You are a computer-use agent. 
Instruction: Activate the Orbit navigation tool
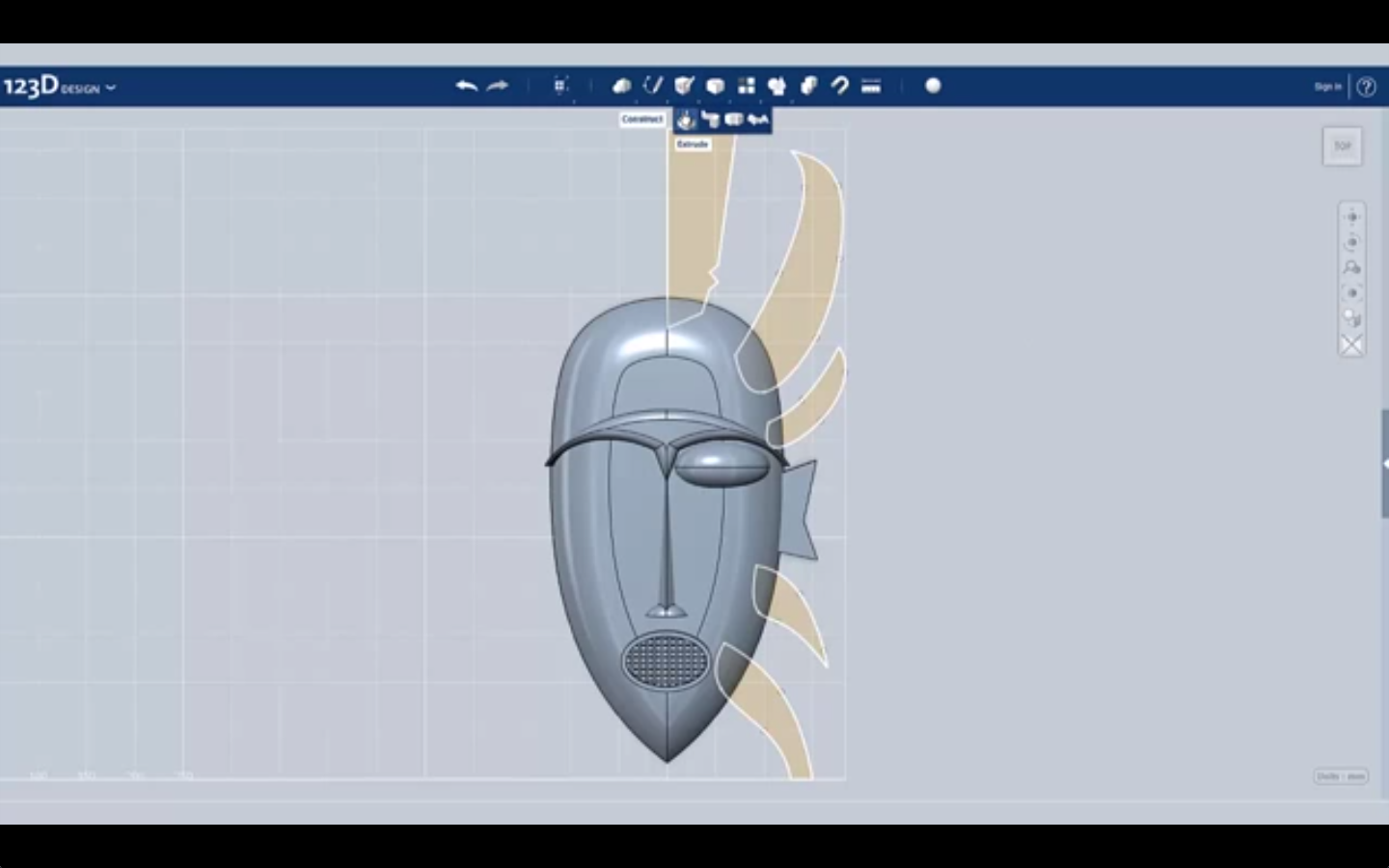coord(1351,242)
